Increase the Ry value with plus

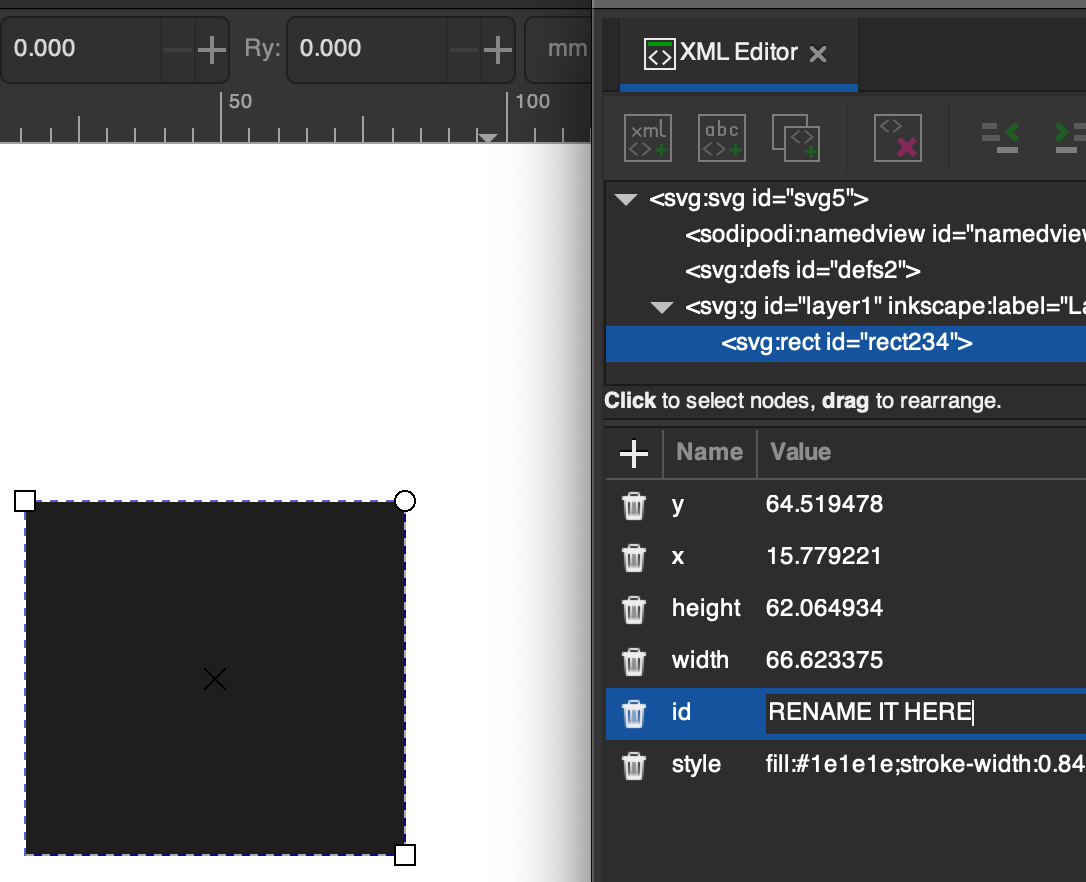click(x=497, y=50)
